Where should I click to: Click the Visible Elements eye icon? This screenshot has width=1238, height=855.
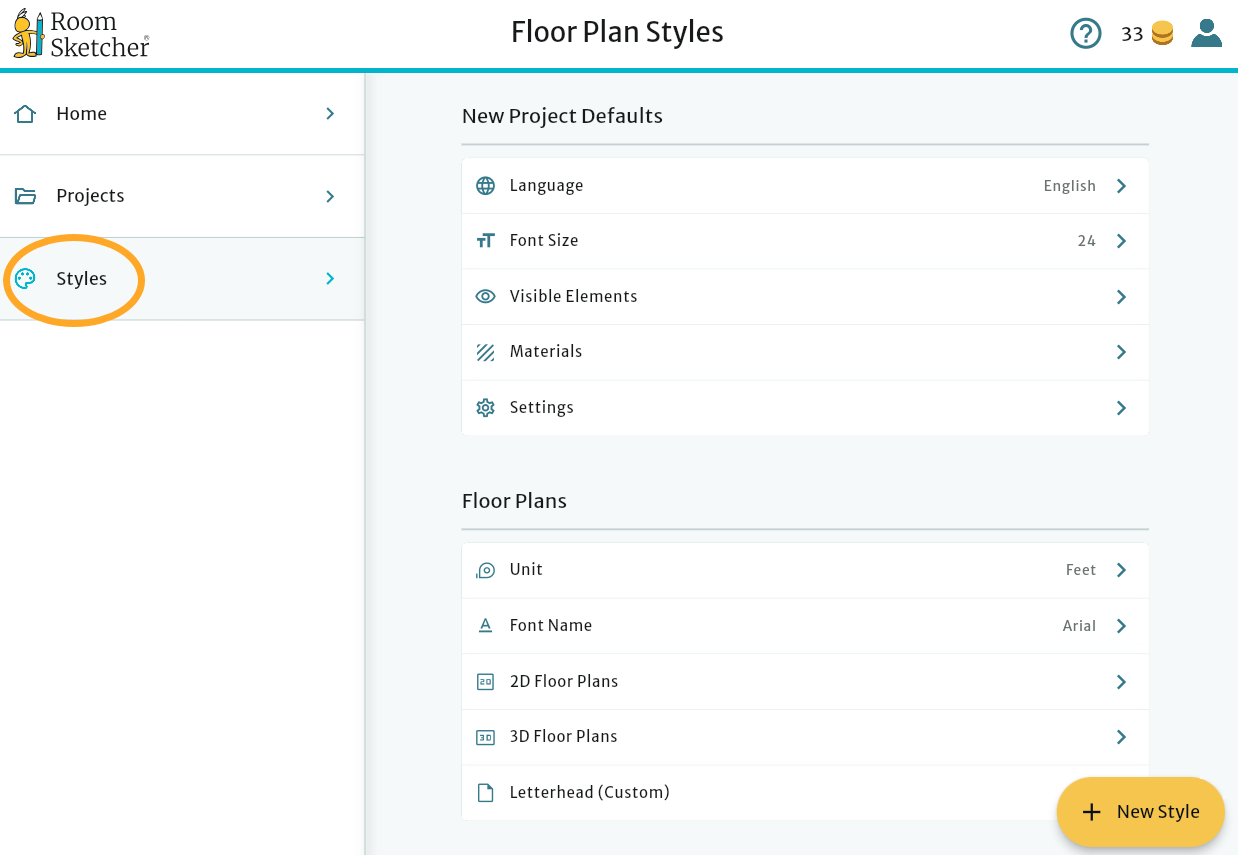(x=486, y=296)
